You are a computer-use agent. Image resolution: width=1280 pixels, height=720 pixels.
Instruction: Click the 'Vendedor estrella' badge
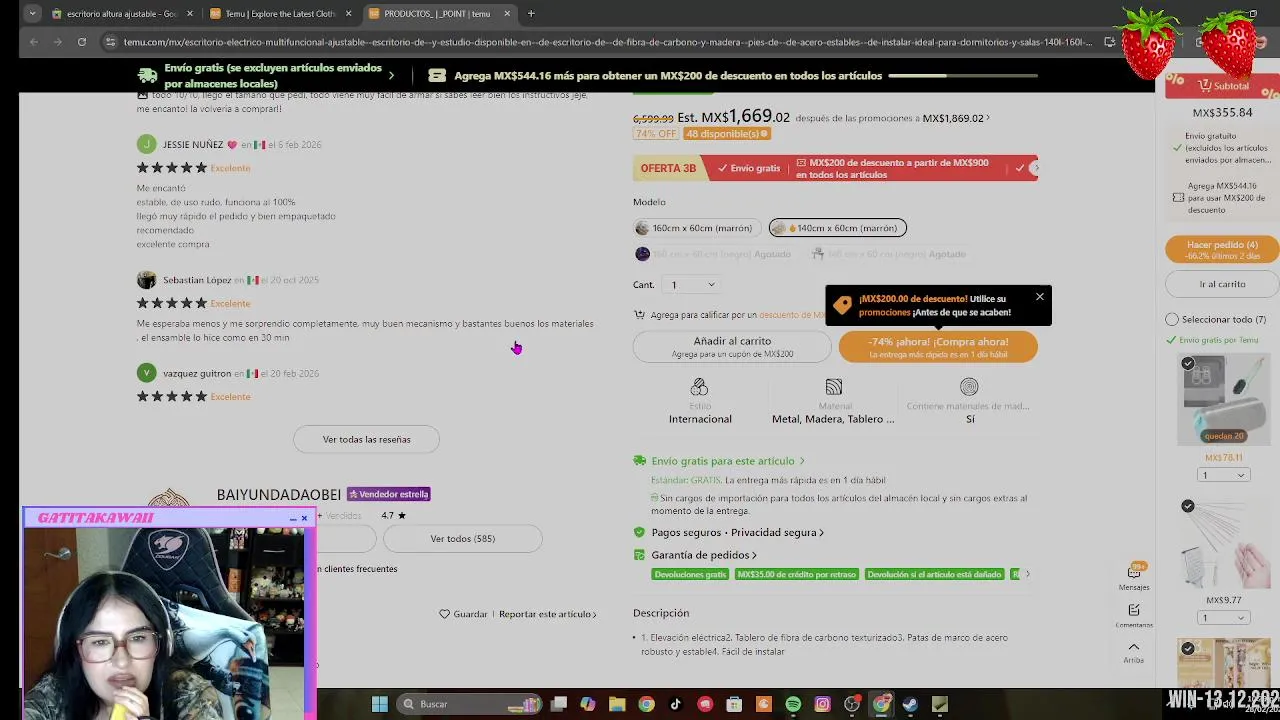388,494
